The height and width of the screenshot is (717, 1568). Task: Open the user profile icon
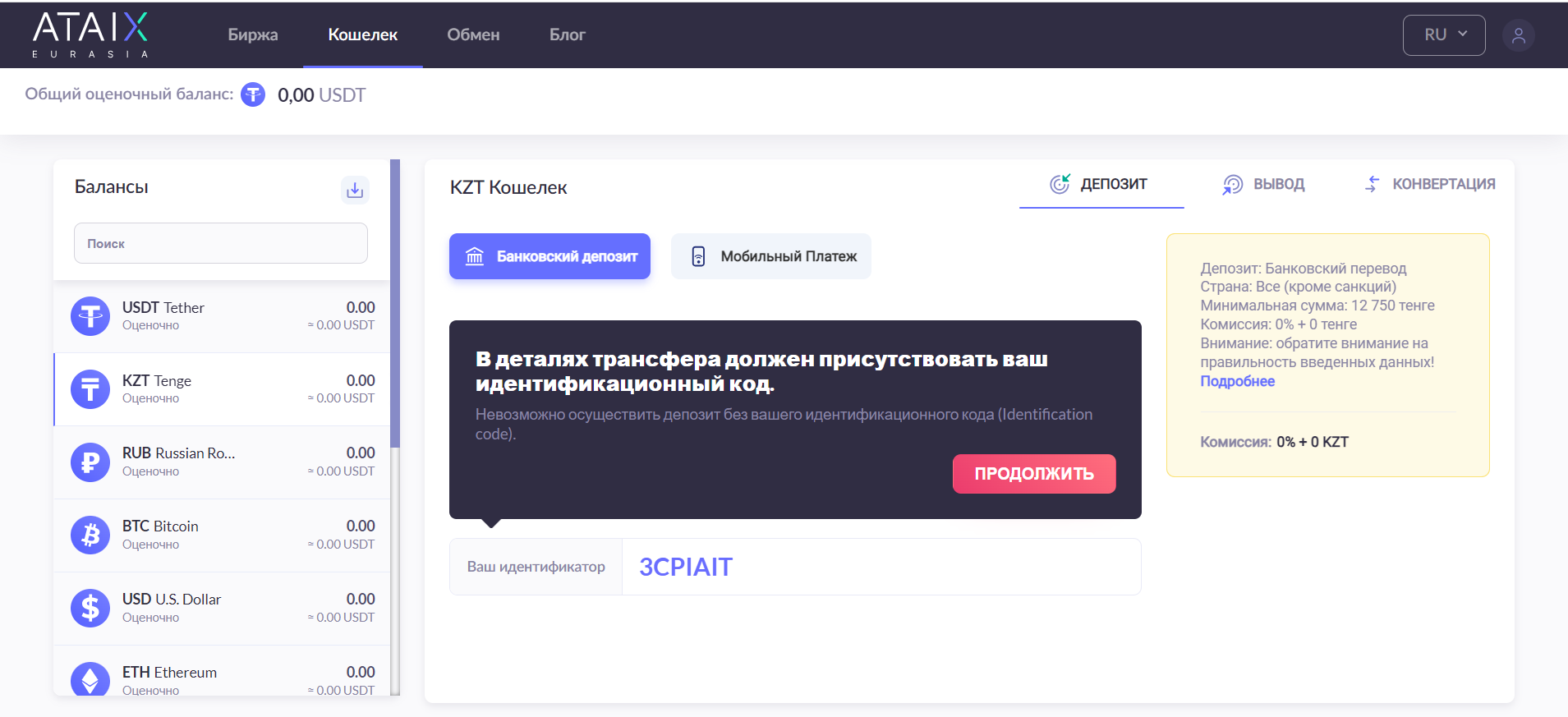click(x=1518, y=35)
